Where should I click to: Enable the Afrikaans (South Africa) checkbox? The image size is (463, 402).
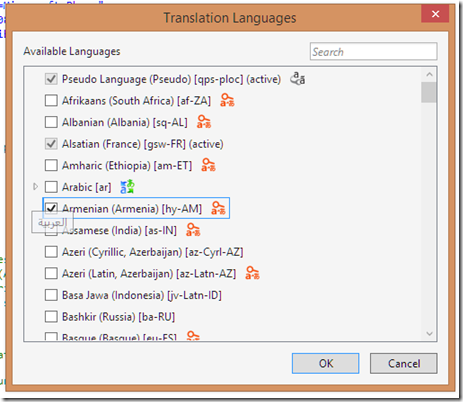coord(51,100)
